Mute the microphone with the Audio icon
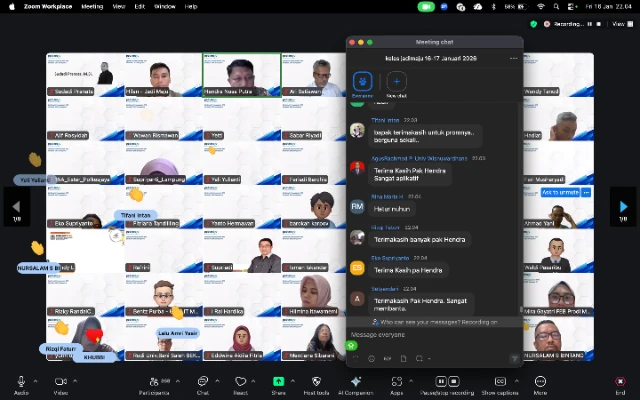This screenshot has height=400, width=640. point(21,381)
